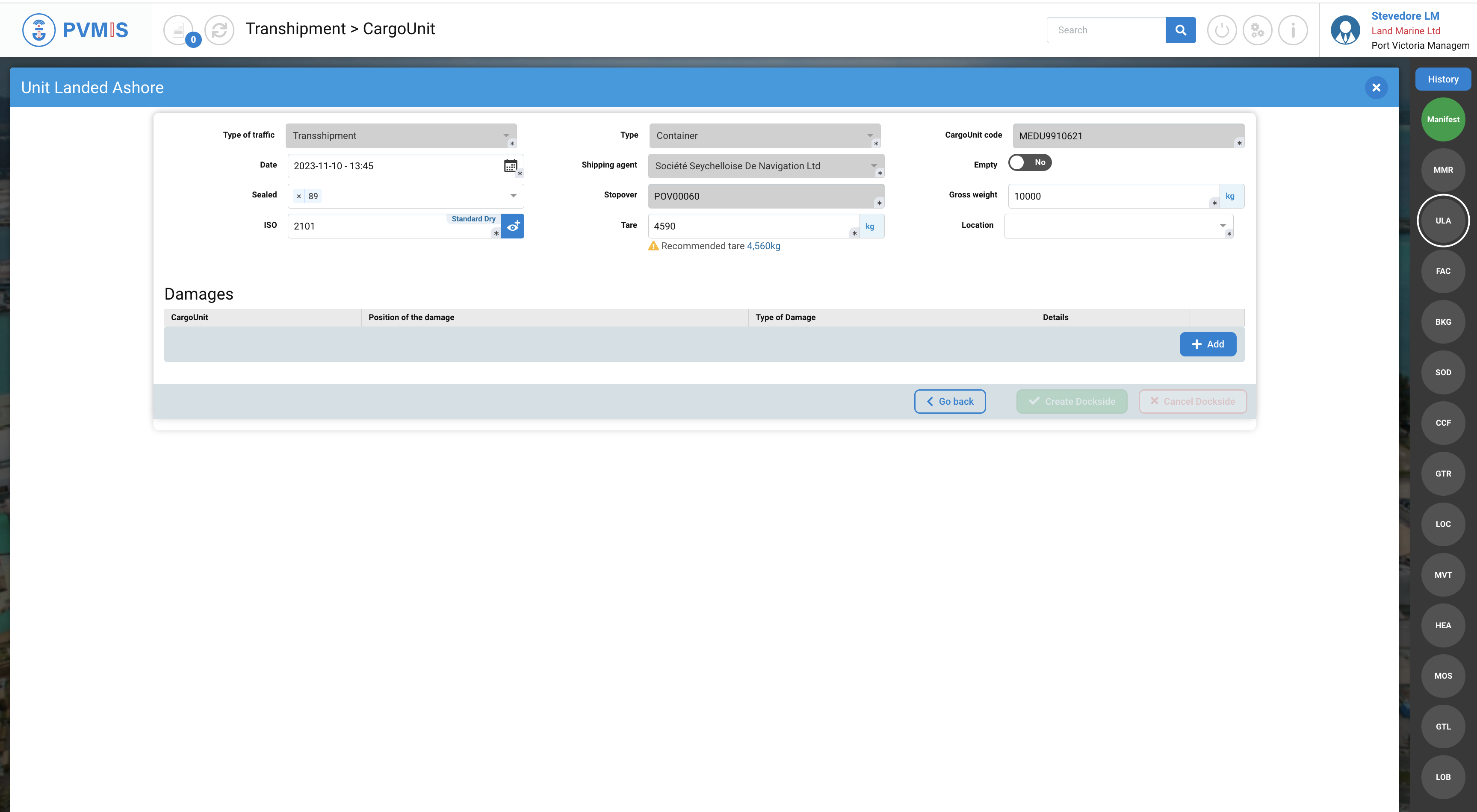Add a new damage entry
Image resolution: width=1477 pixels, height=812 pixels.
click(1208, 344)
